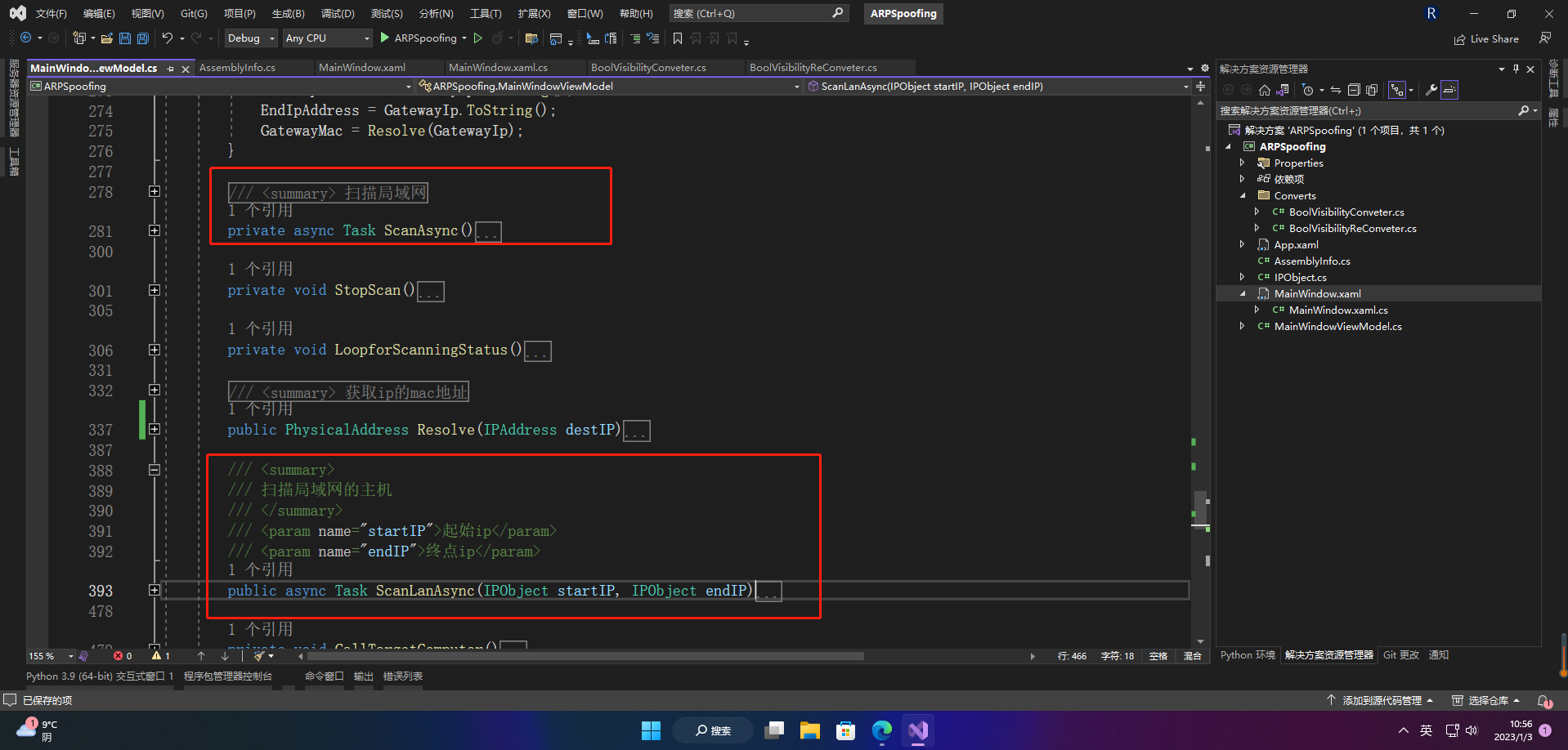1568x750 pixels.
Task: Expand the collapsed ScanAsync method region
Action: 154,230
